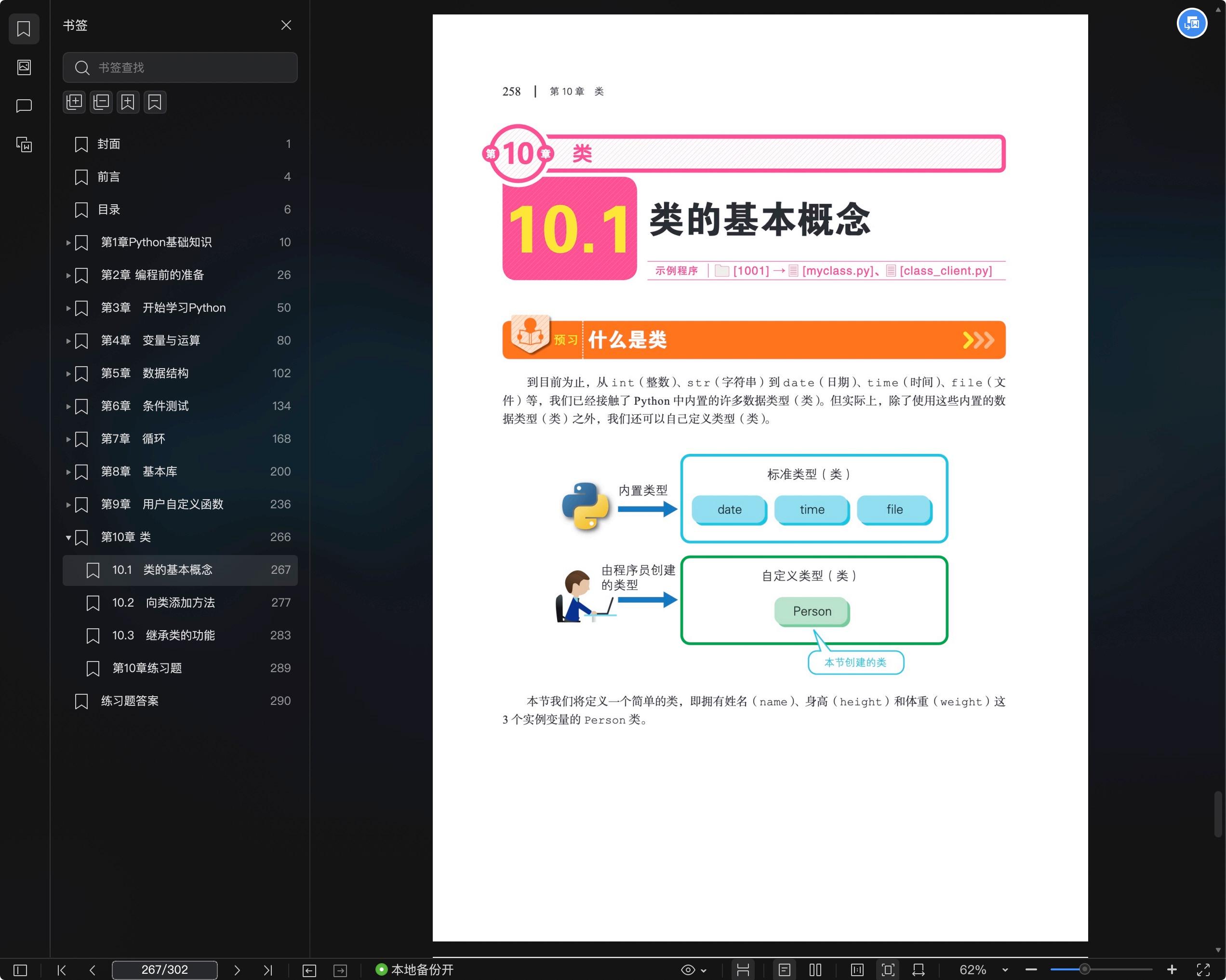Image resolution: width=1226 pixels, height=980 pixels.
Task: Jump to bookmark 10.3 继承类的功能
Action: pyautogui.click(x=180, y=636)
